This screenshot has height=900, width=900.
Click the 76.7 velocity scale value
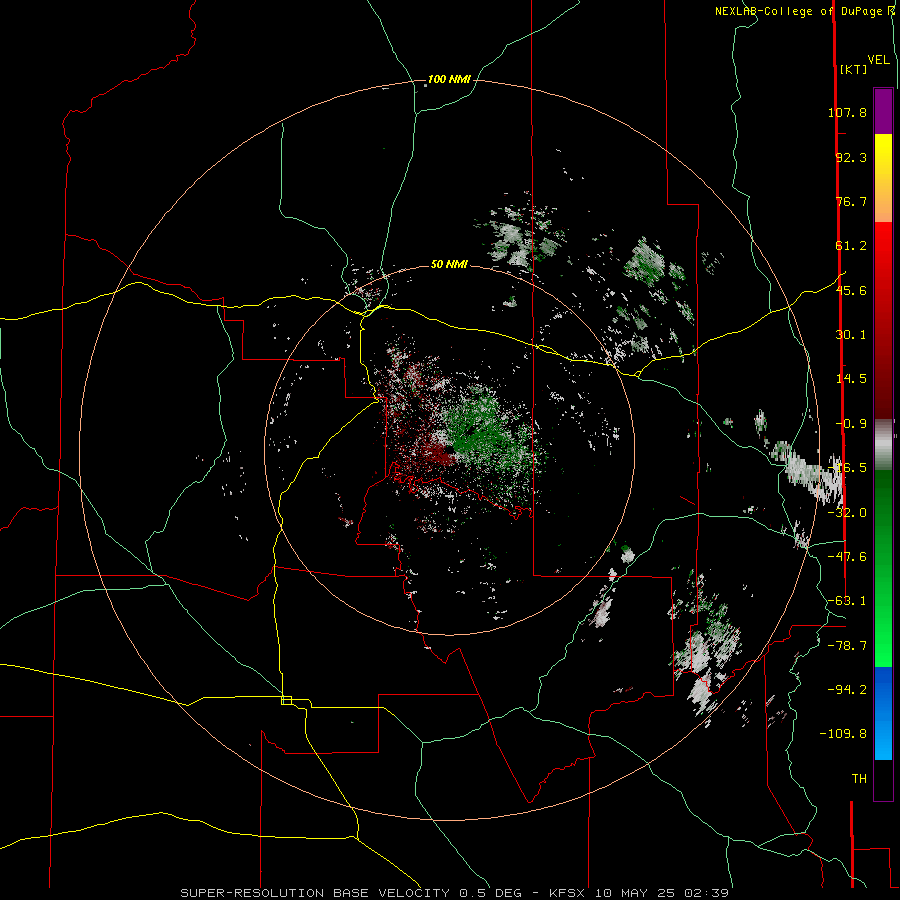851,201
